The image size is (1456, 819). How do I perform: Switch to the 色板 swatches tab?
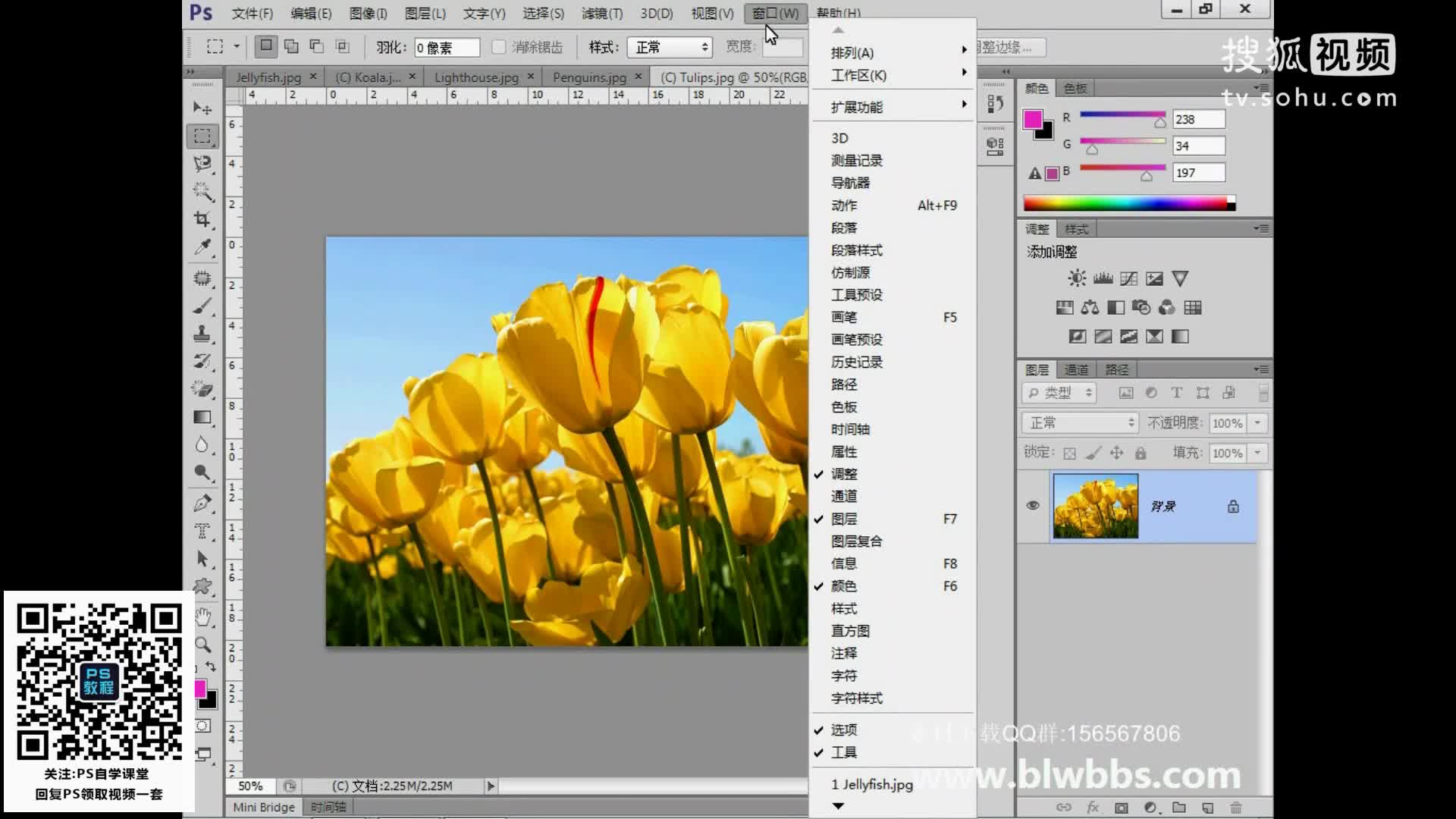pos(1075,88)
